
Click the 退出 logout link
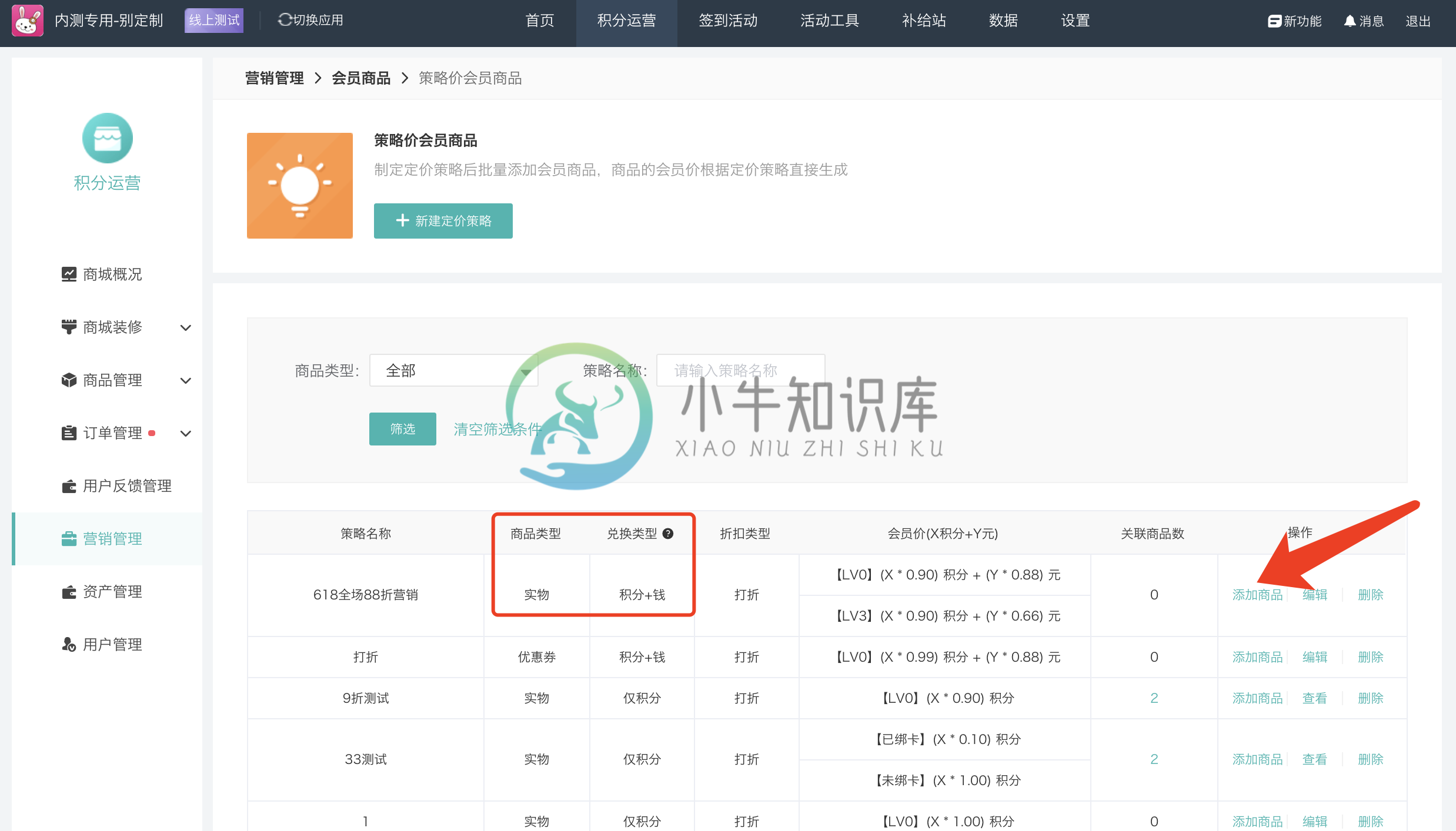point(1418,21)
